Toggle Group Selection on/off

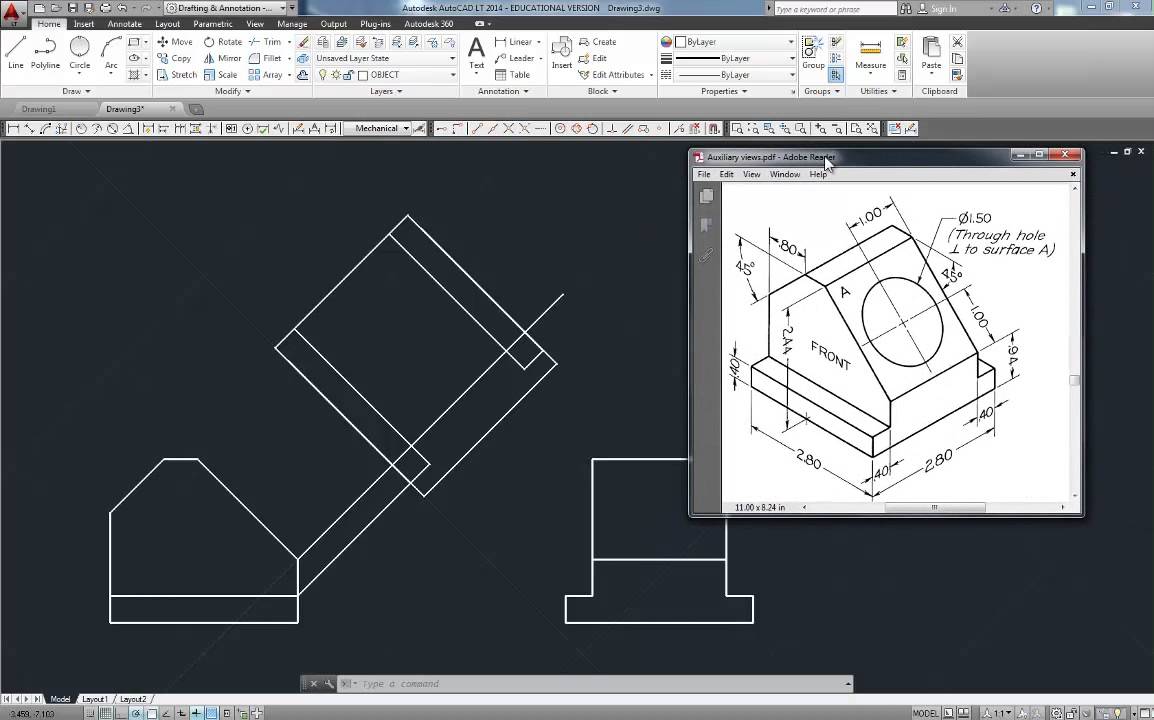835,75
